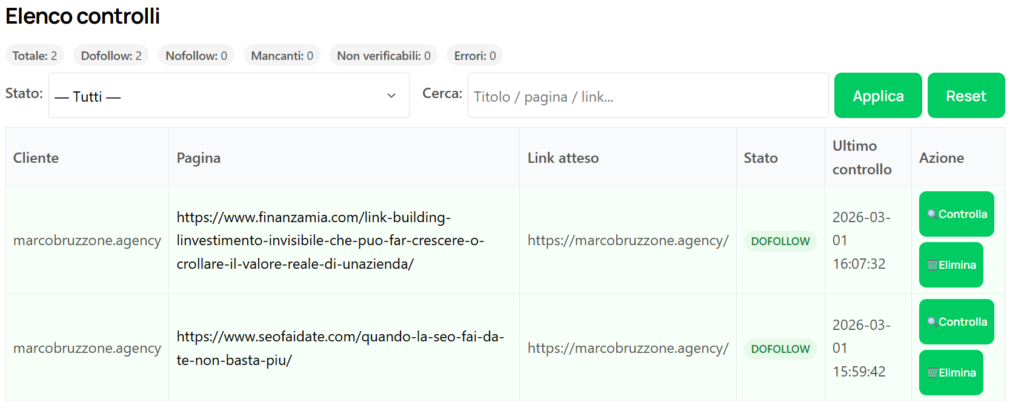1024x411 pixels.
Task: Click expected link marcobruzzone.agency in second row
Action: point(628,349)
